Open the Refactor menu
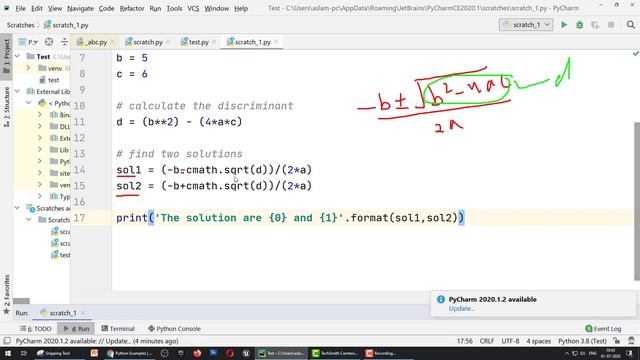 pyautogui.click(x=131, y=8)
